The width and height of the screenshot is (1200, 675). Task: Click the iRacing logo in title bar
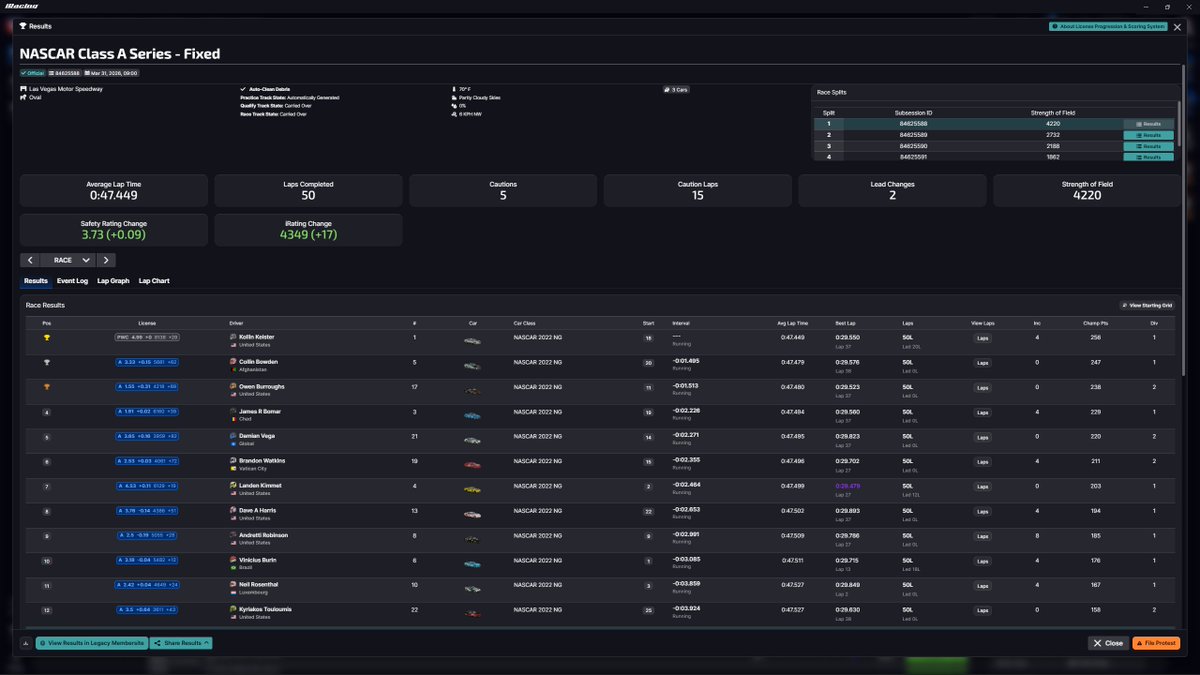pyautogui.click(x=23, y=6)
